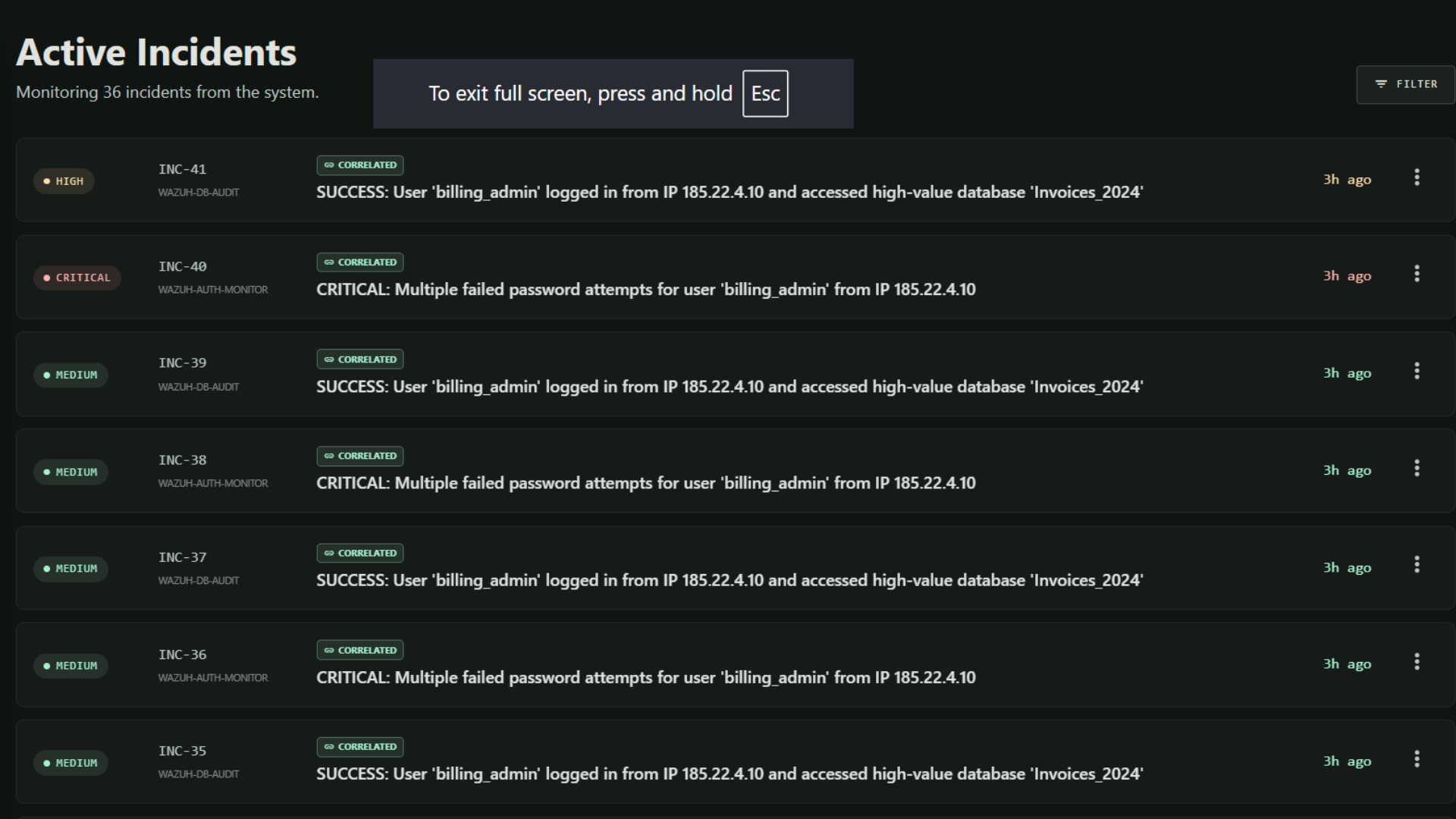Open the three-dot menu for INC-40
This screenshot has width=1456, height=819.
[x=1417, y=274]
